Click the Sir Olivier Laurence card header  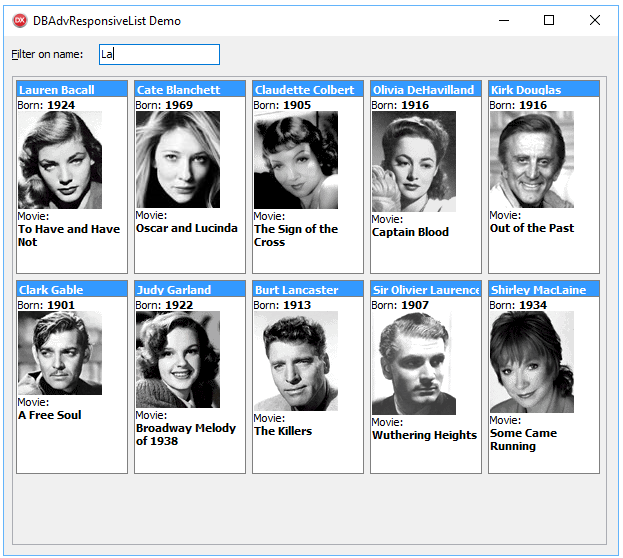click(x=426, y=290)
